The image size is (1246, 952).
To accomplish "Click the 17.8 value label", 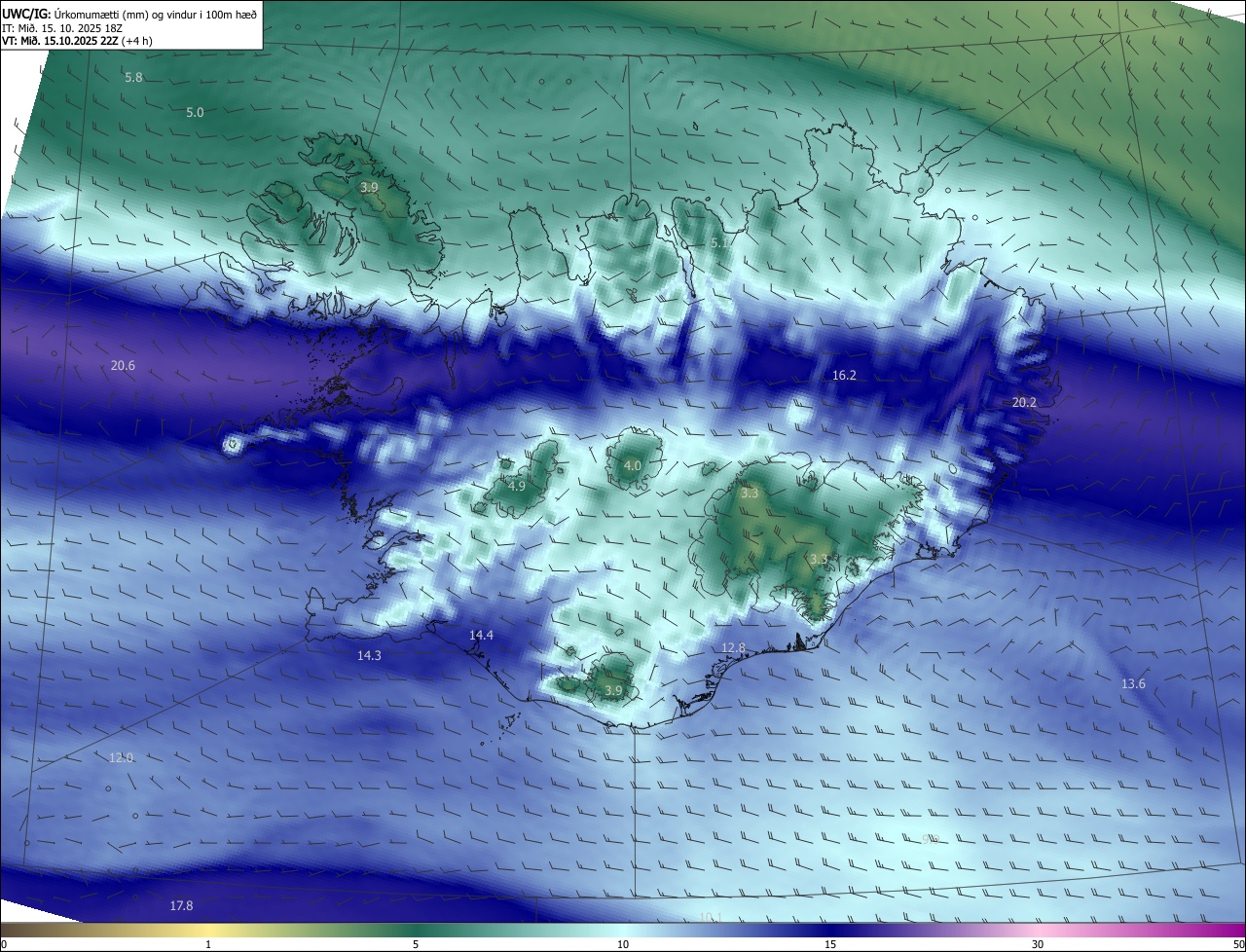I will point(181,906).
